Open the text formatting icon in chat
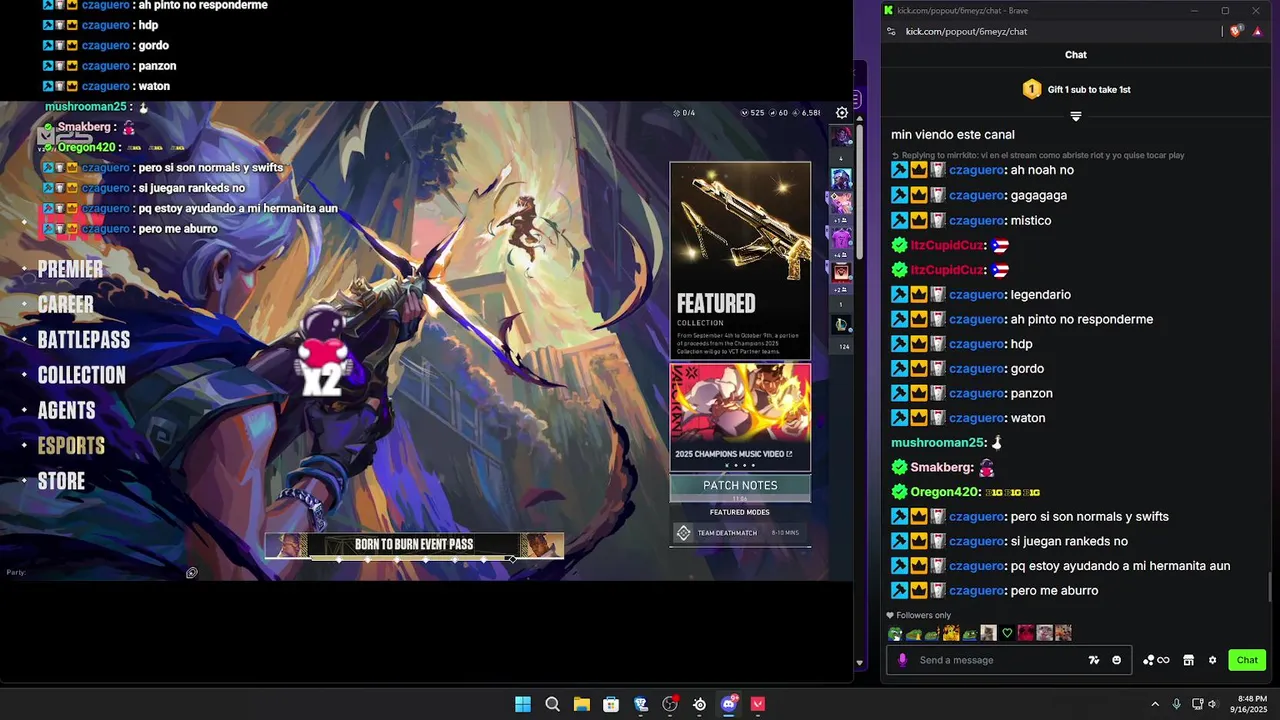 click(x=1094, y=660)
